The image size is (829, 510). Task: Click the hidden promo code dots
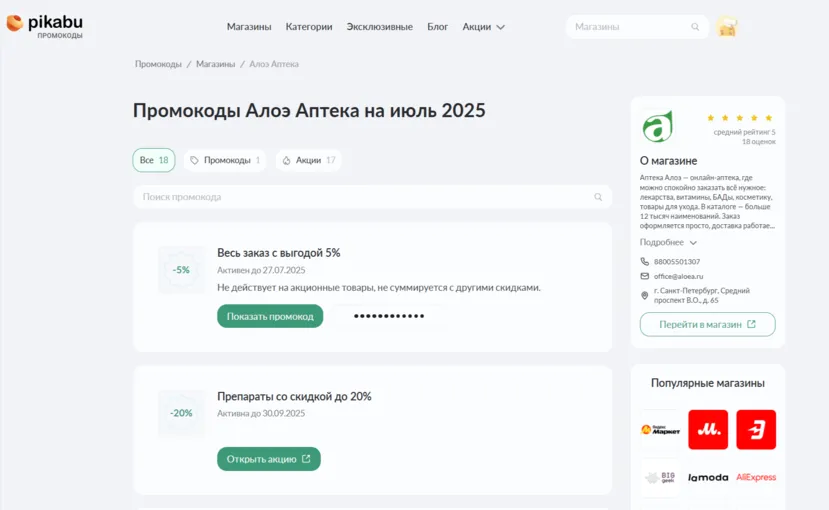(x=389, y=316)
